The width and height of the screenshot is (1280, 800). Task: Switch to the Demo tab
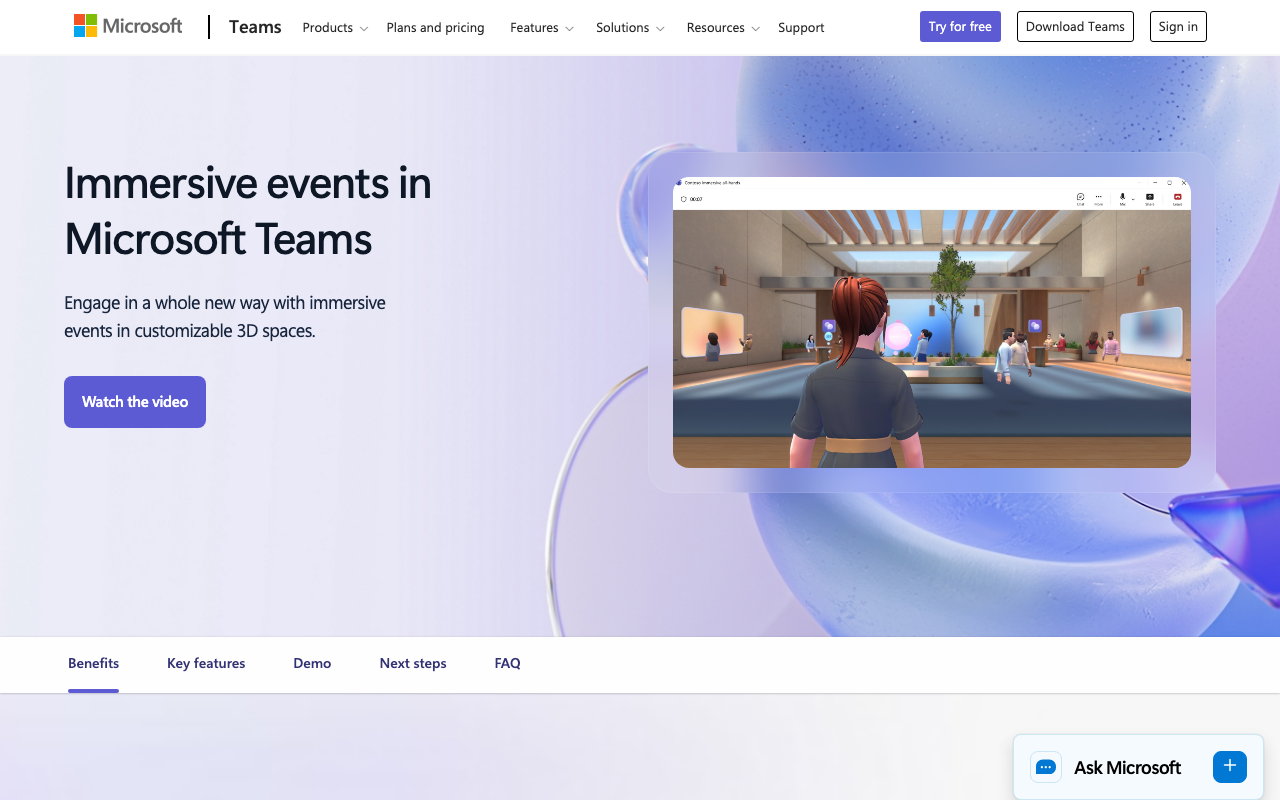312,663
